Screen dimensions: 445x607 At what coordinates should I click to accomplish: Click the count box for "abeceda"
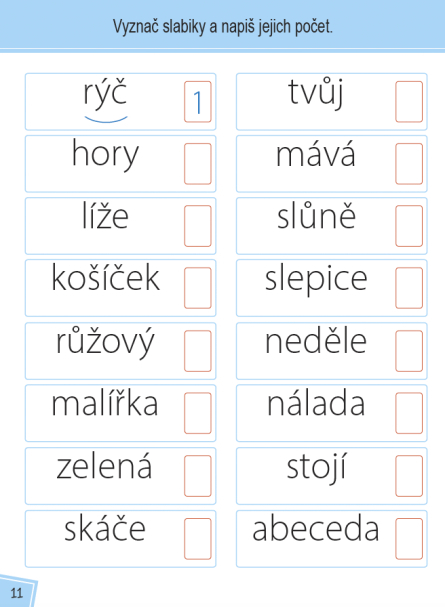(x=409, y=539)
